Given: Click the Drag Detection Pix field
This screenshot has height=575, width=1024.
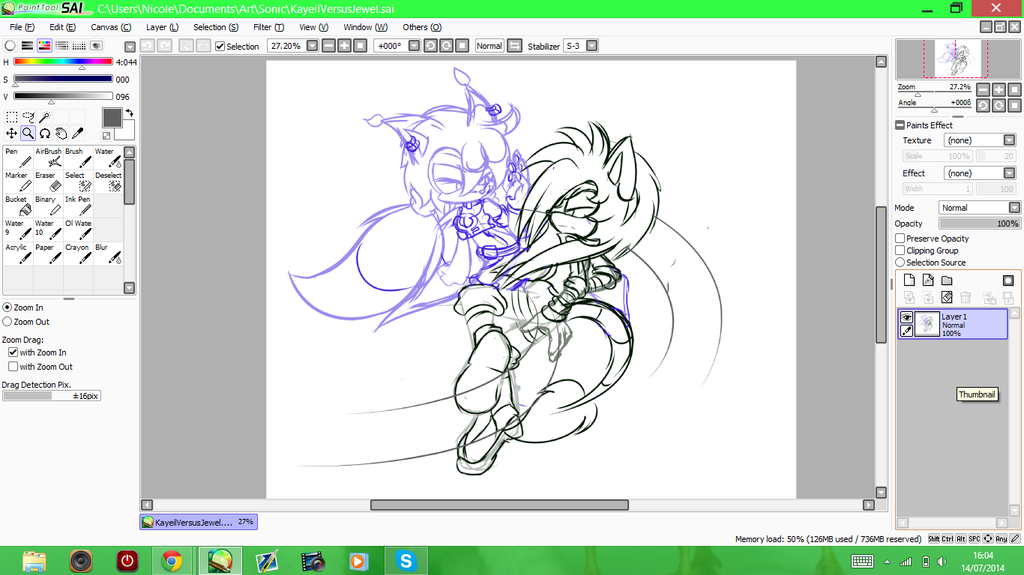Looking at the screenshot, I should [x=52, y=396].
